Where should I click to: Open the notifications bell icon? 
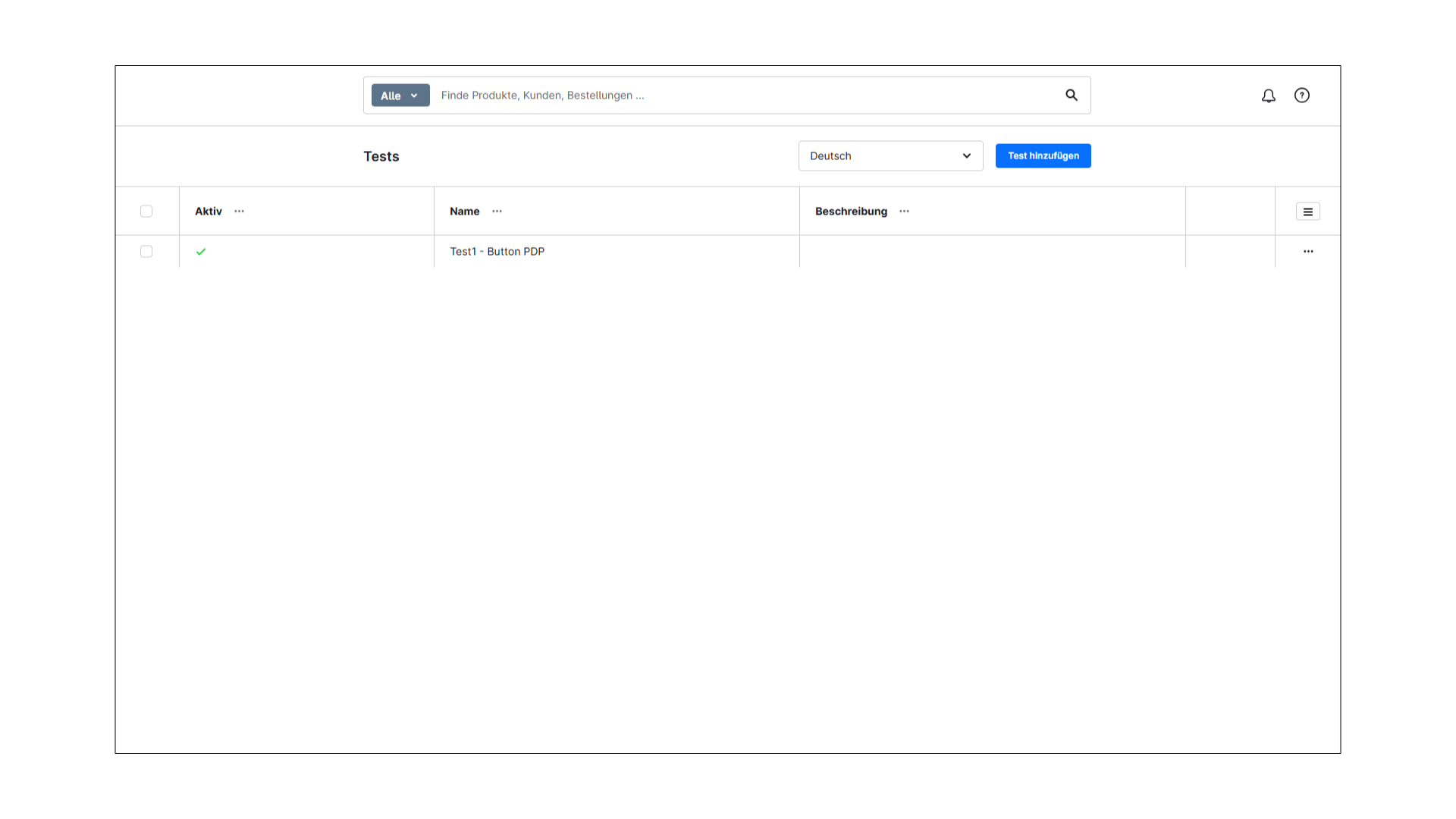point(1268,96)
